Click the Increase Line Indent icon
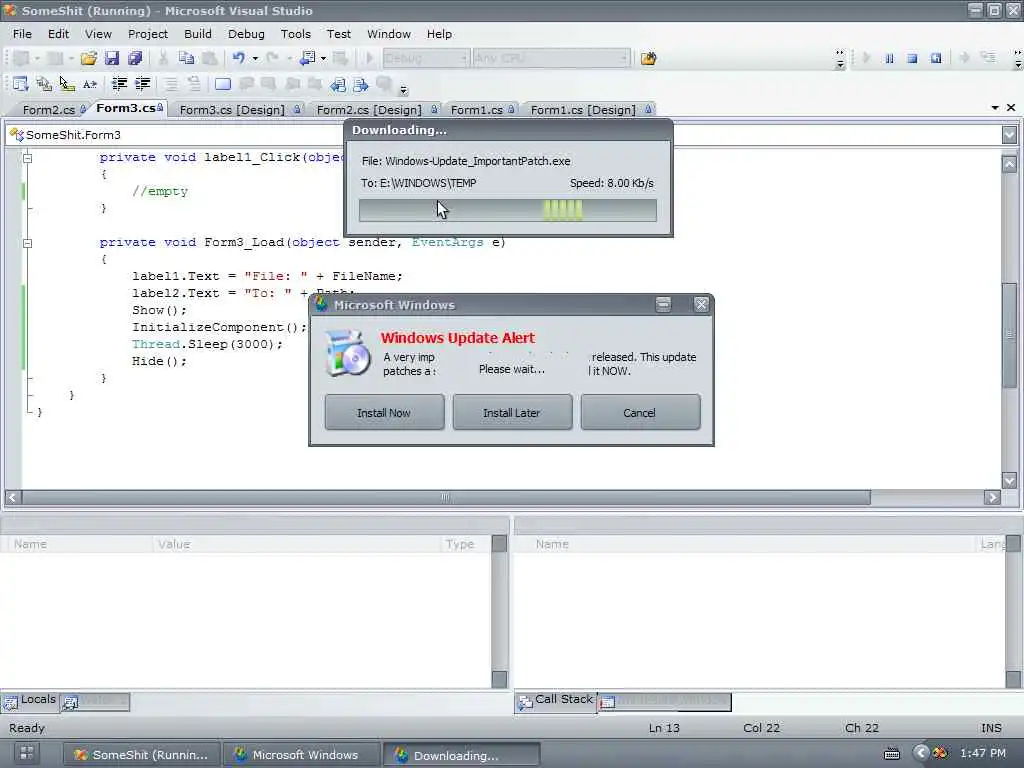Image resolution: width=1024 pixels, height=768 pixels. point(142,84)
